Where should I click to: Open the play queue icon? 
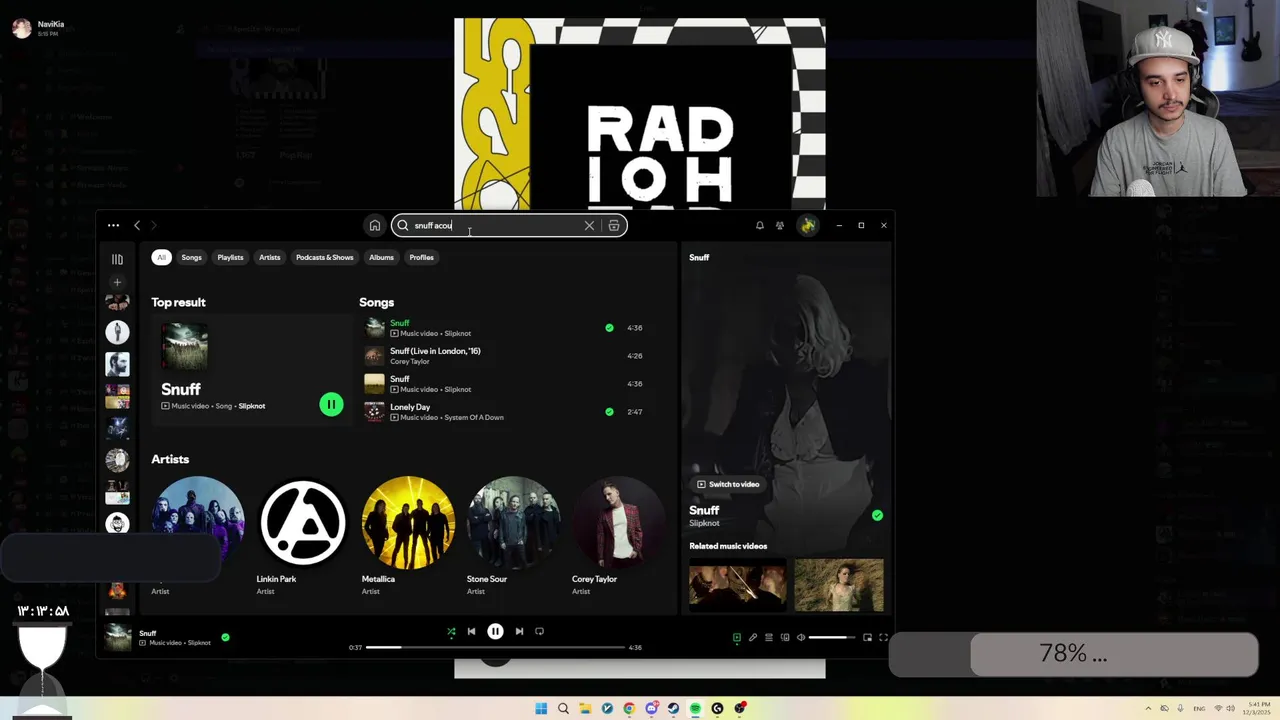click(769, 637)
